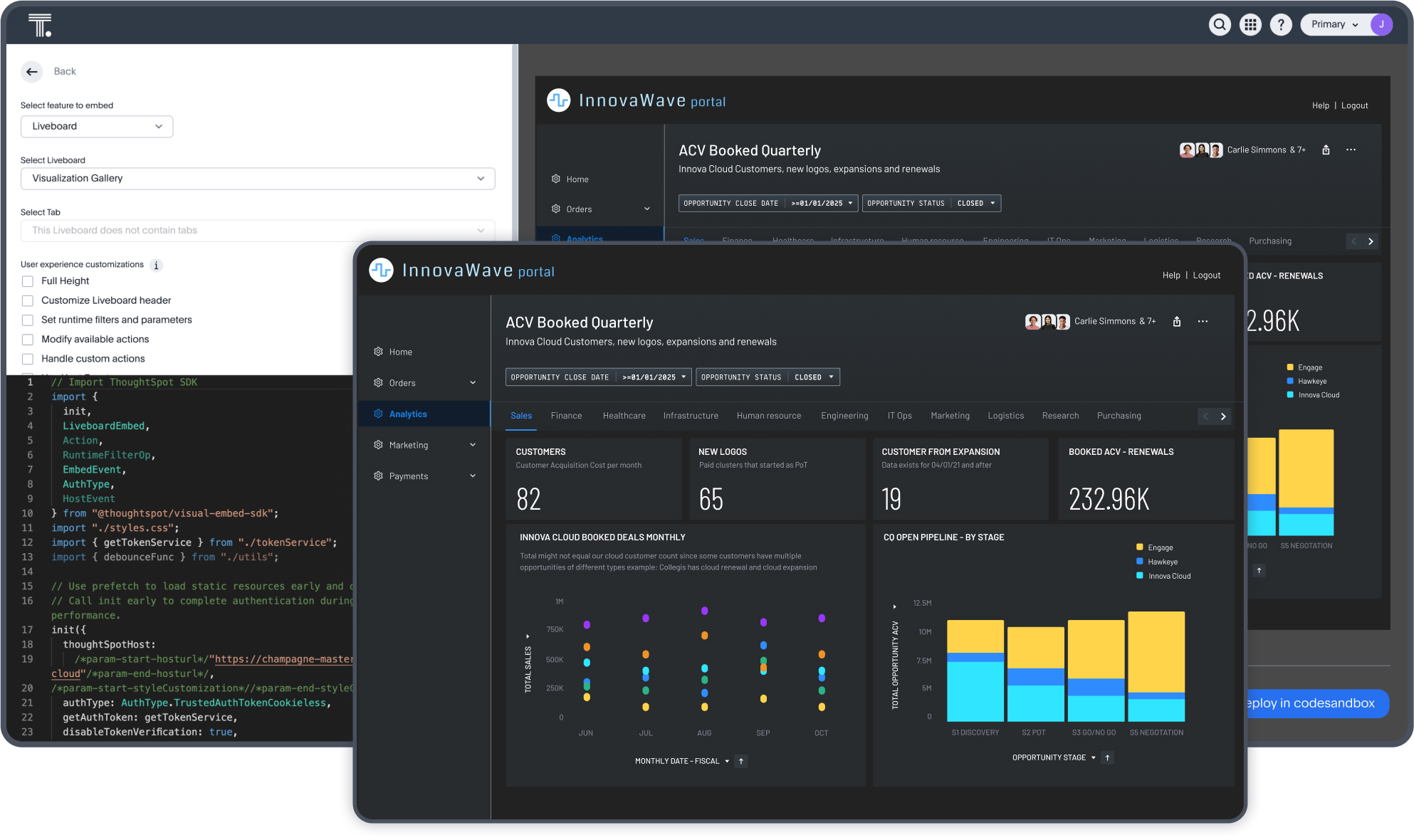1414x840 pixels.
Task: Open the apps grid icon
Action: click(1250, 25)
